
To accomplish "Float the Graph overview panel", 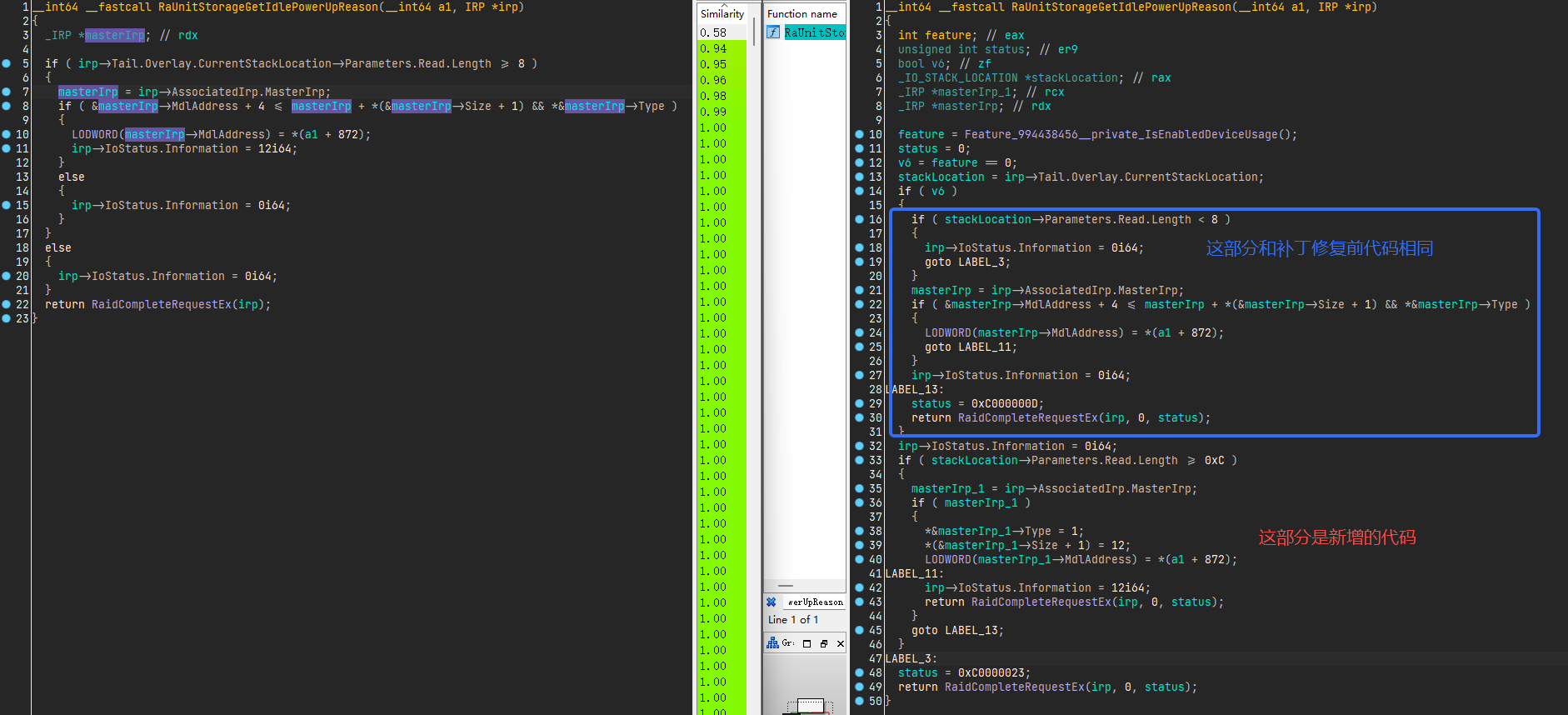I will 824,643.
